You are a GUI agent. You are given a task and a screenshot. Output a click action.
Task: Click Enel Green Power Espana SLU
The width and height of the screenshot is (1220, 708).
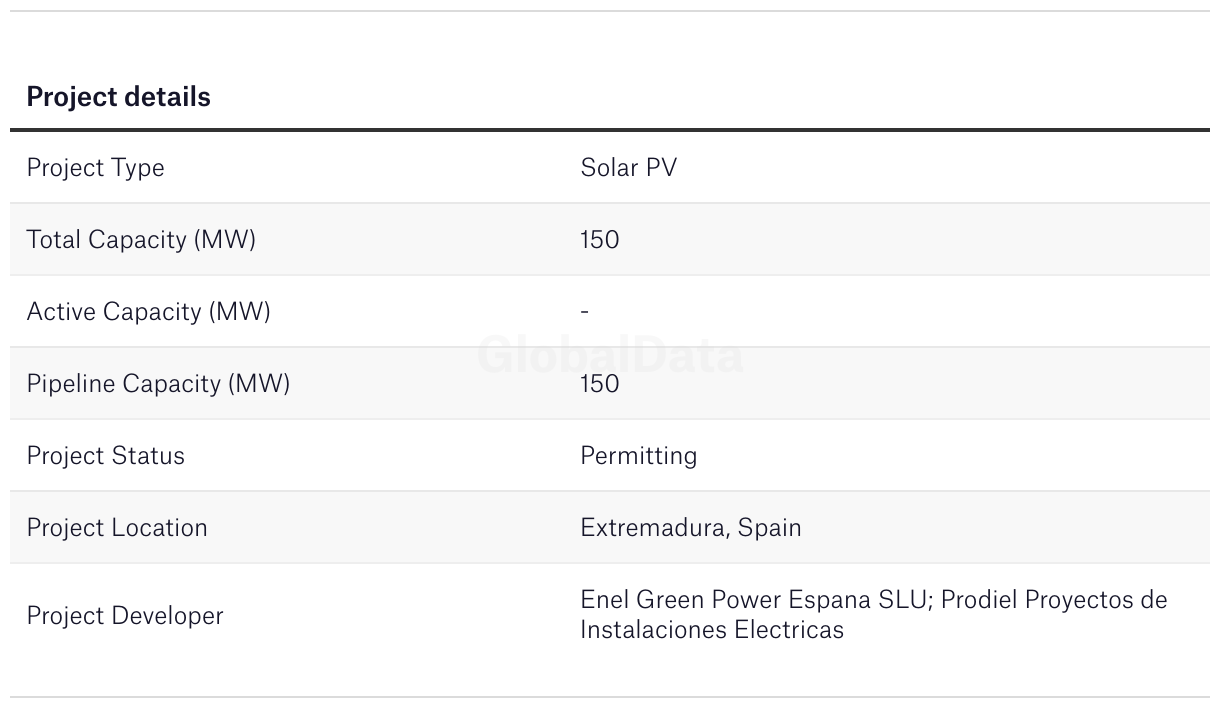click(755, 600)
